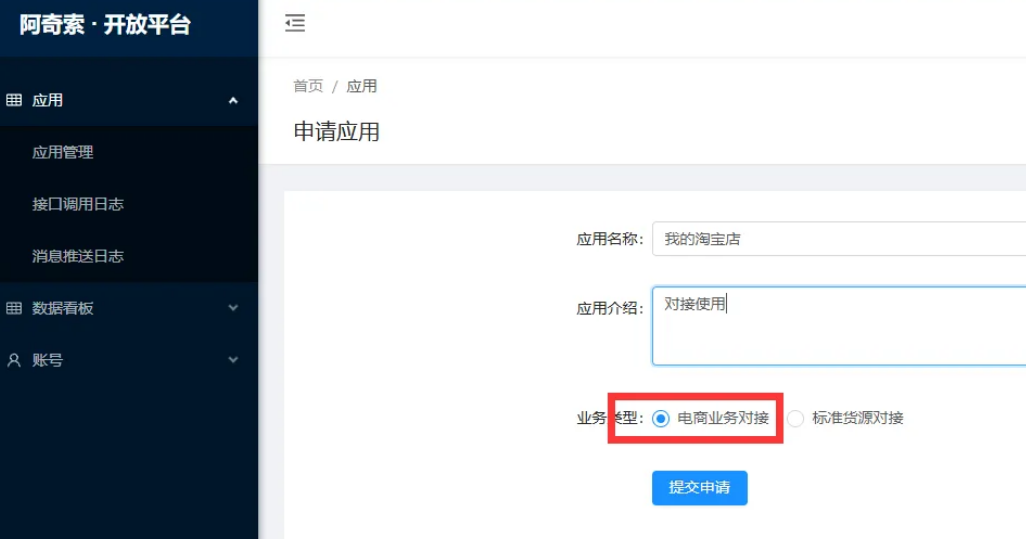Click the 应用 breadcrumb link
The width and height of the screenshot is (1026, 541).
pos(362,86)
